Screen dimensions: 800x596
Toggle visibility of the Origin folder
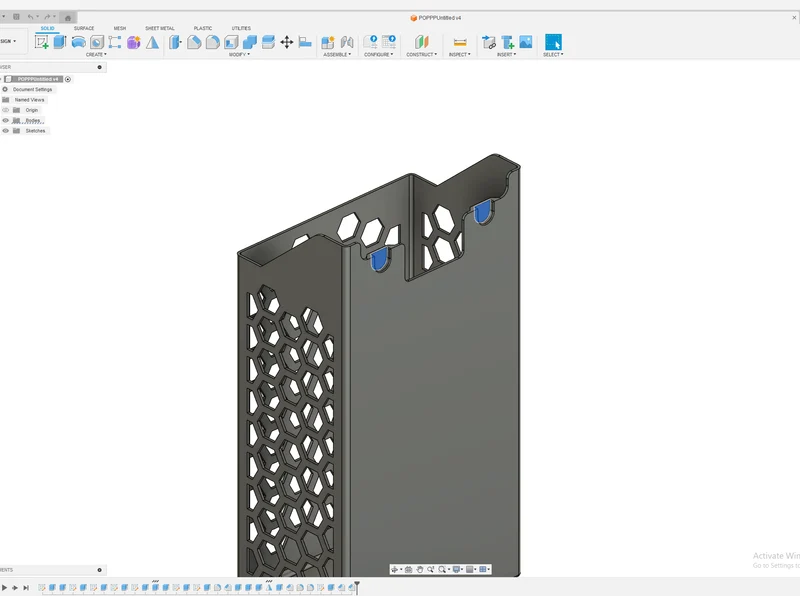(6, 110)
